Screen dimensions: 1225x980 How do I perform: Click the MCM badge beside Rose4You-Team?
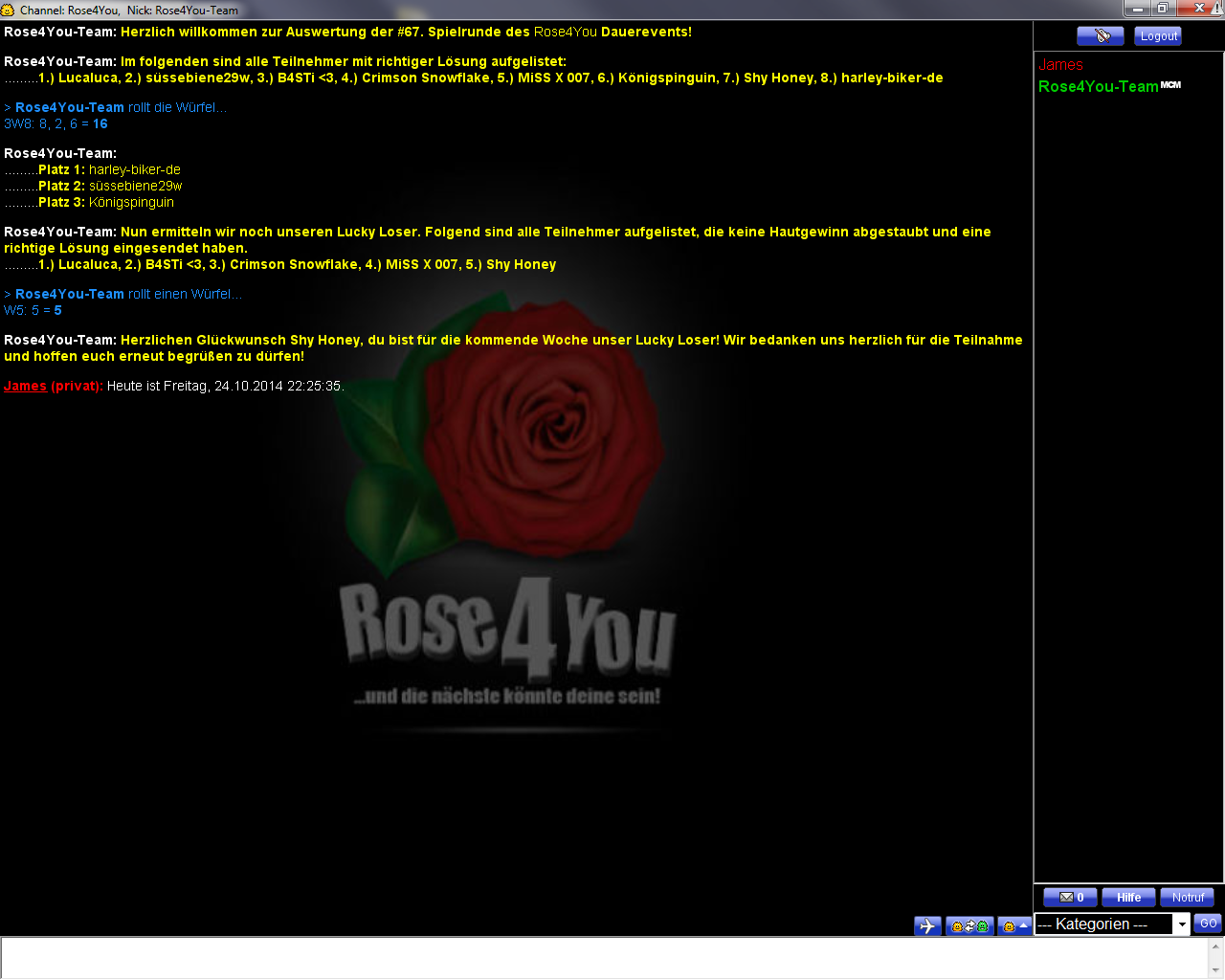1170,85
